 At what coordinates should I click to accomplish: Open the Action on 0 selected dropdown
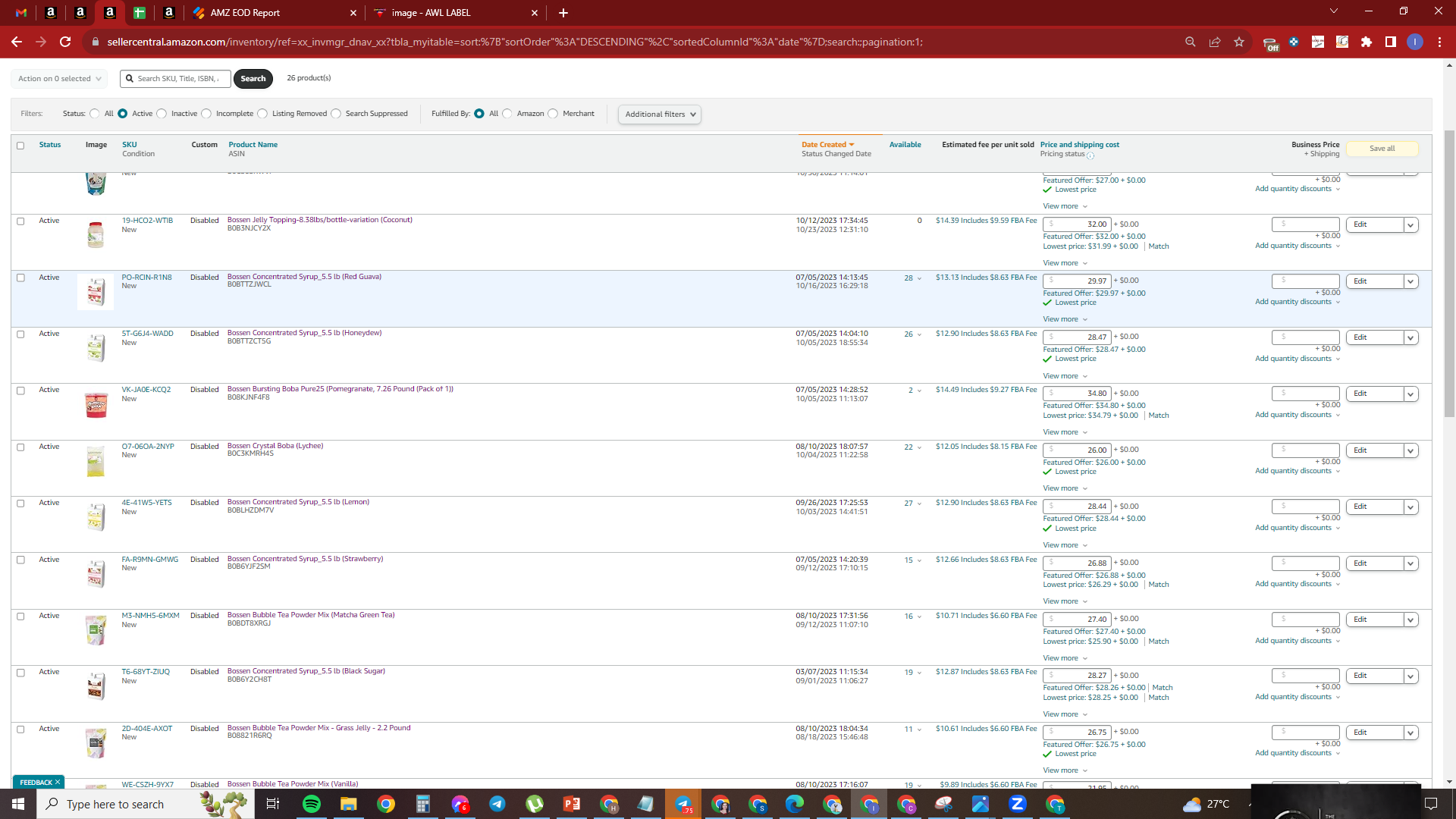59,79
